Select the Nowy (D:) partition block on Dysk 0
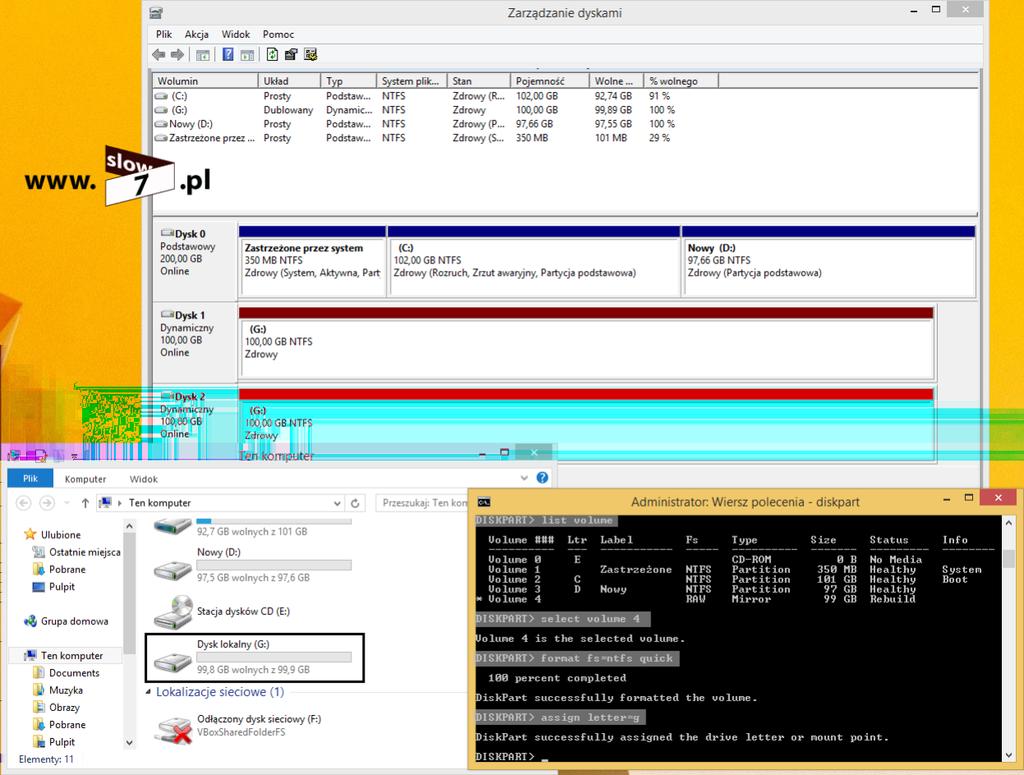Screen dimensions: 1024x775 pos(829,261)
